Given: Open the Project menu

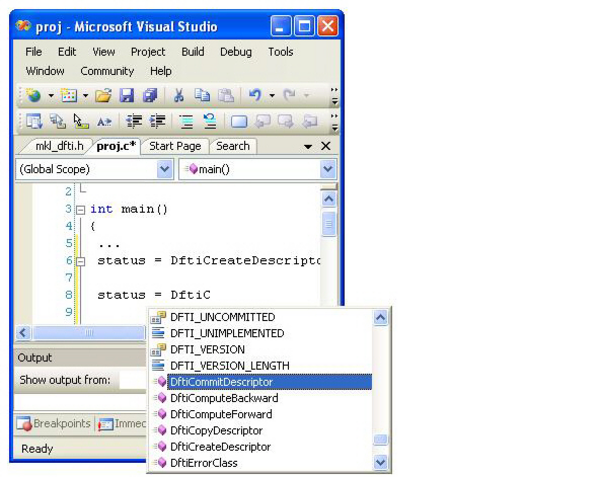Looking at the screenshot, I should (148, 52).
